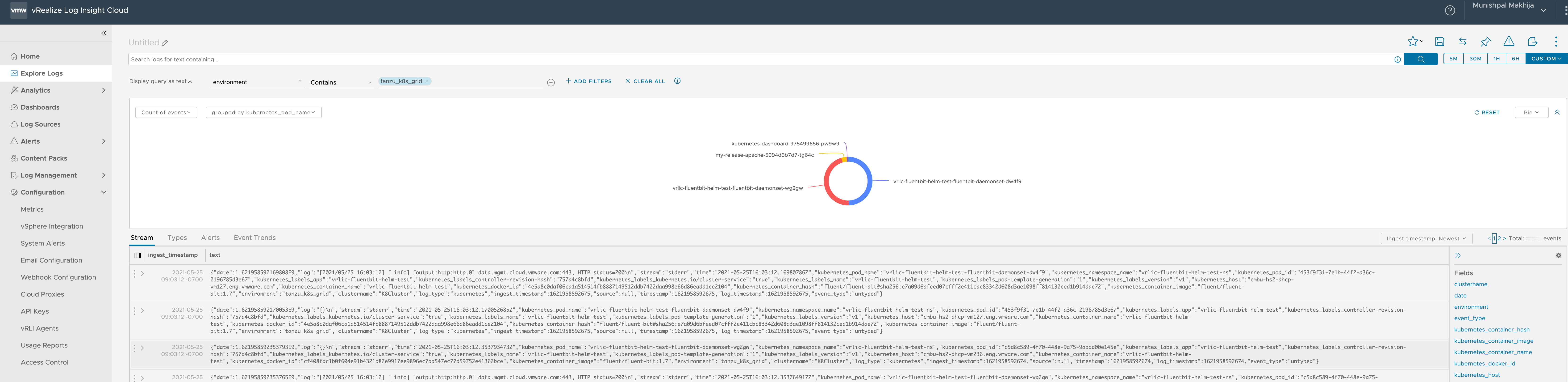
Task: Expand the third log event row
Action: point(142,348)
